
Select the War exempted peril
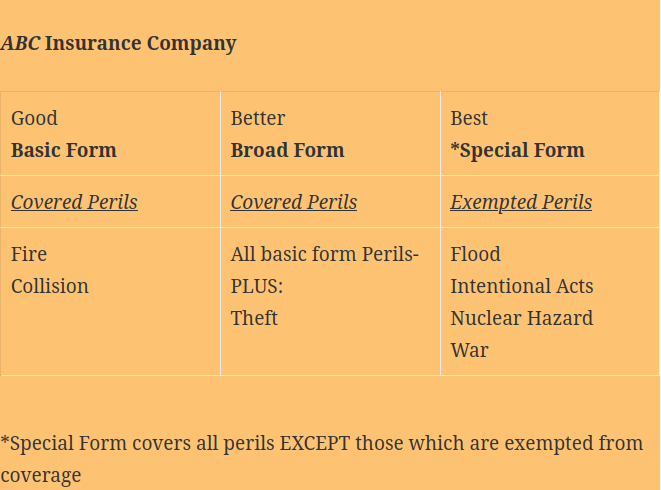pos(469,350)
